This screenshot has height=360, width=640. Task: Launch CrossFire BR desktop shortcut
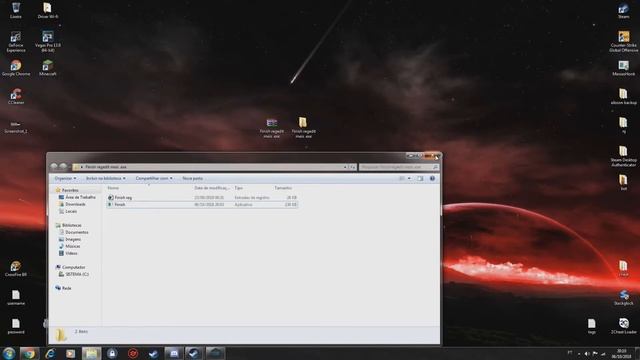16,269
